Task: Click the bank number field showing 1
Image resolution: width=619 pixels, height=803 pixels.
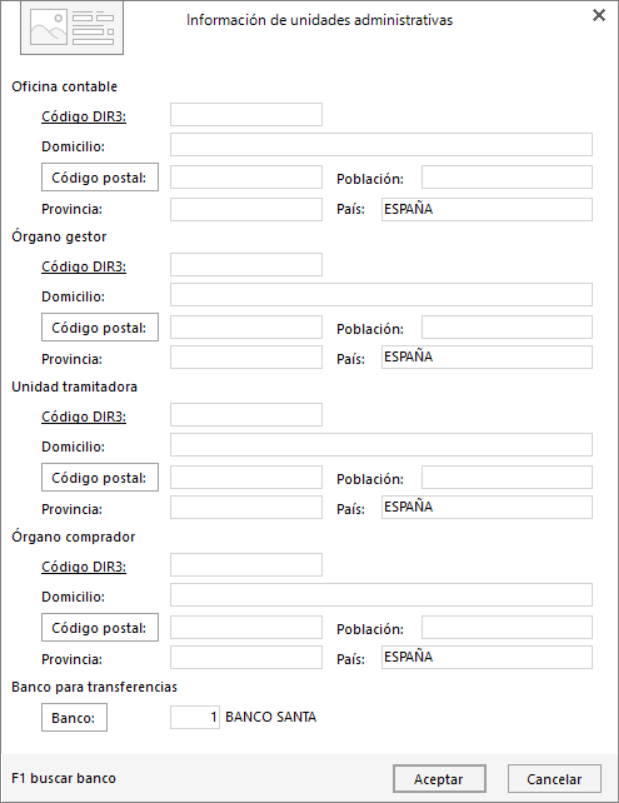Action: pos(195,717)
